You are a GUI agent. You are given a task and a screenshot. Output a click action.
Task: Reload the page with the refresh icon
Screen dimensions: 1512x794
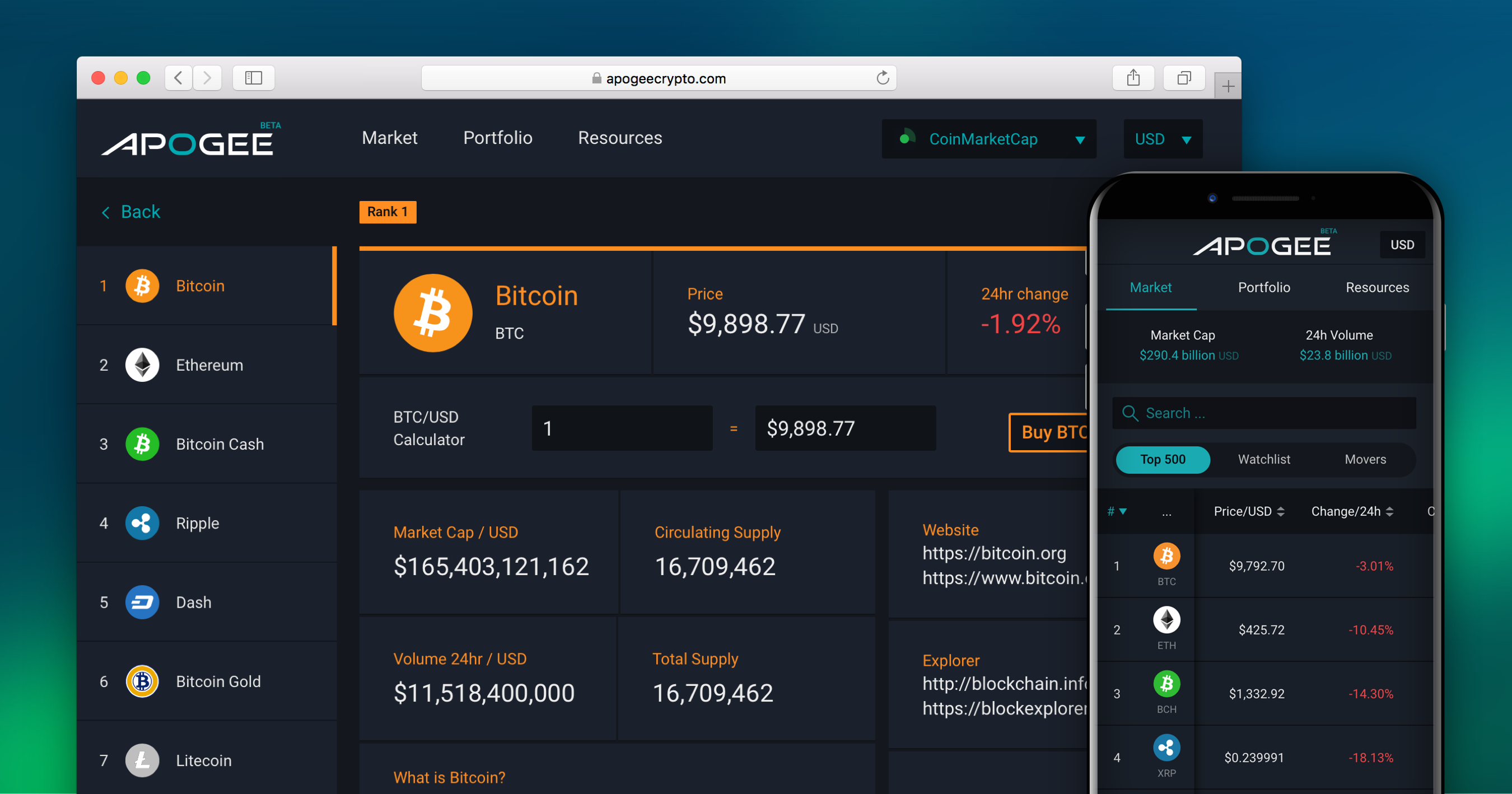coord(882,78)
